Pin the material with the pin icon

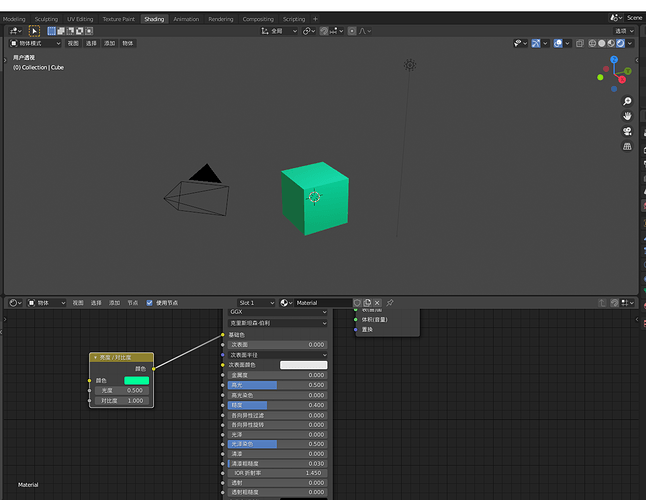[390, 302]
